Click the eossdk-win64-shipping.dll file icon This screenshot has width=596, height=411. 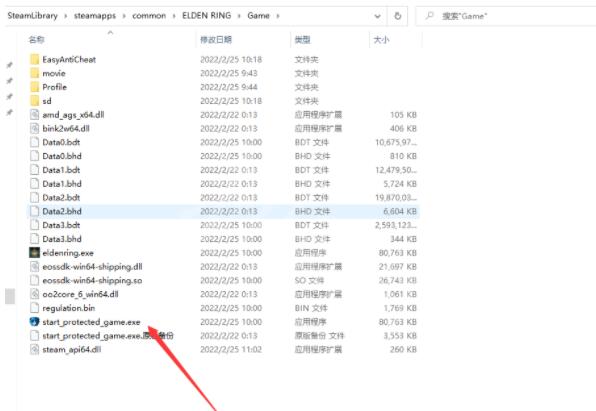(x=35, y=267)
